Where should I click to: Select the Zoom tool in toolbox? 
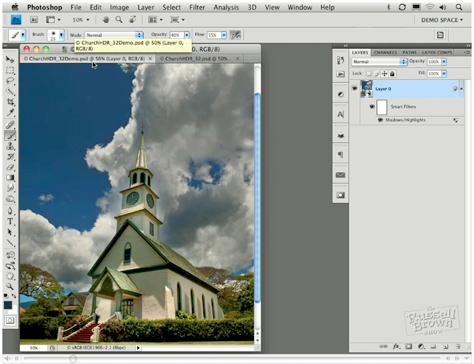pyautogui.click(x=10, y=286)
